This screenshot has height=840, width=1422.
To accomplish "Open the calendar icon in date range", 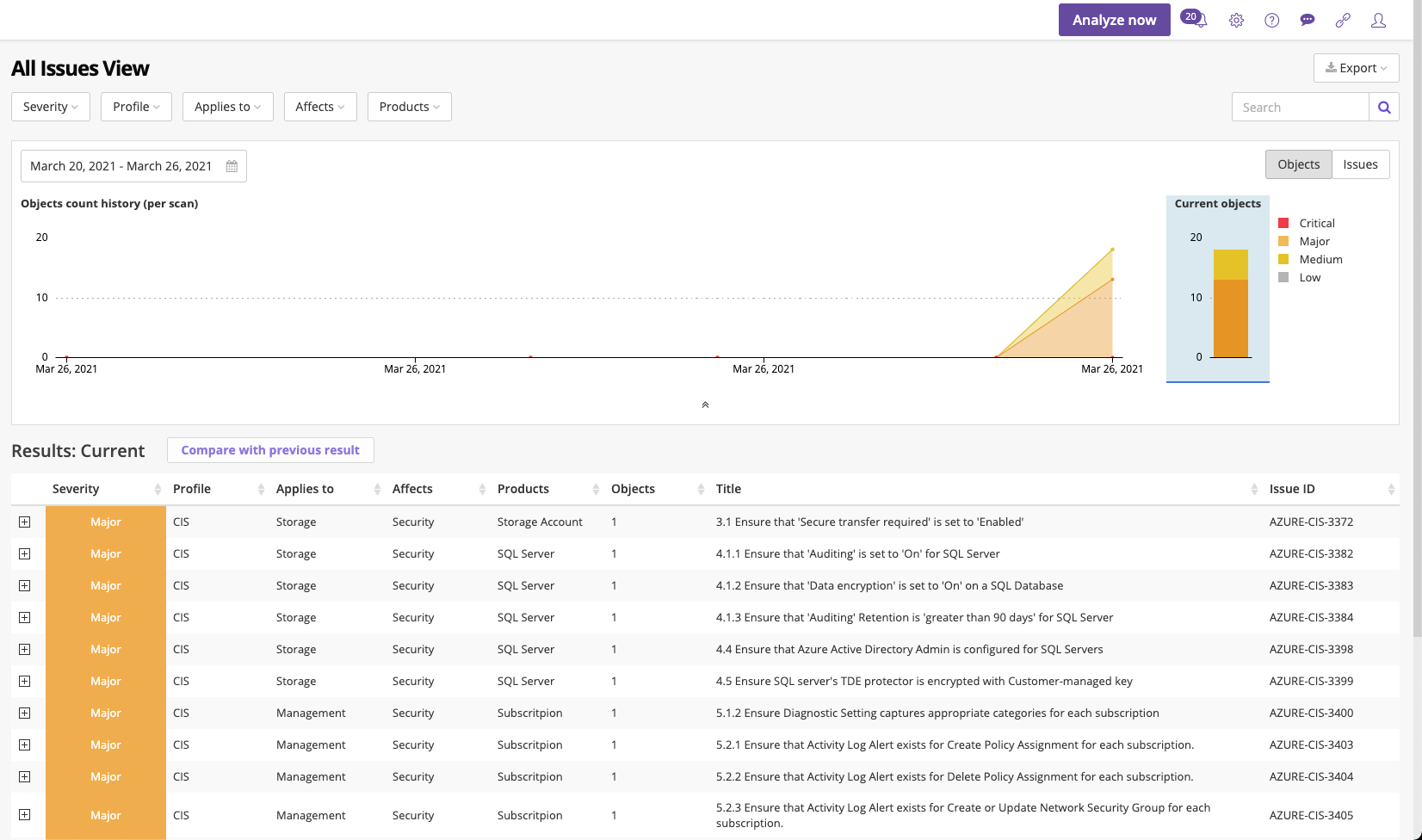I will click(x=232, y=166).
